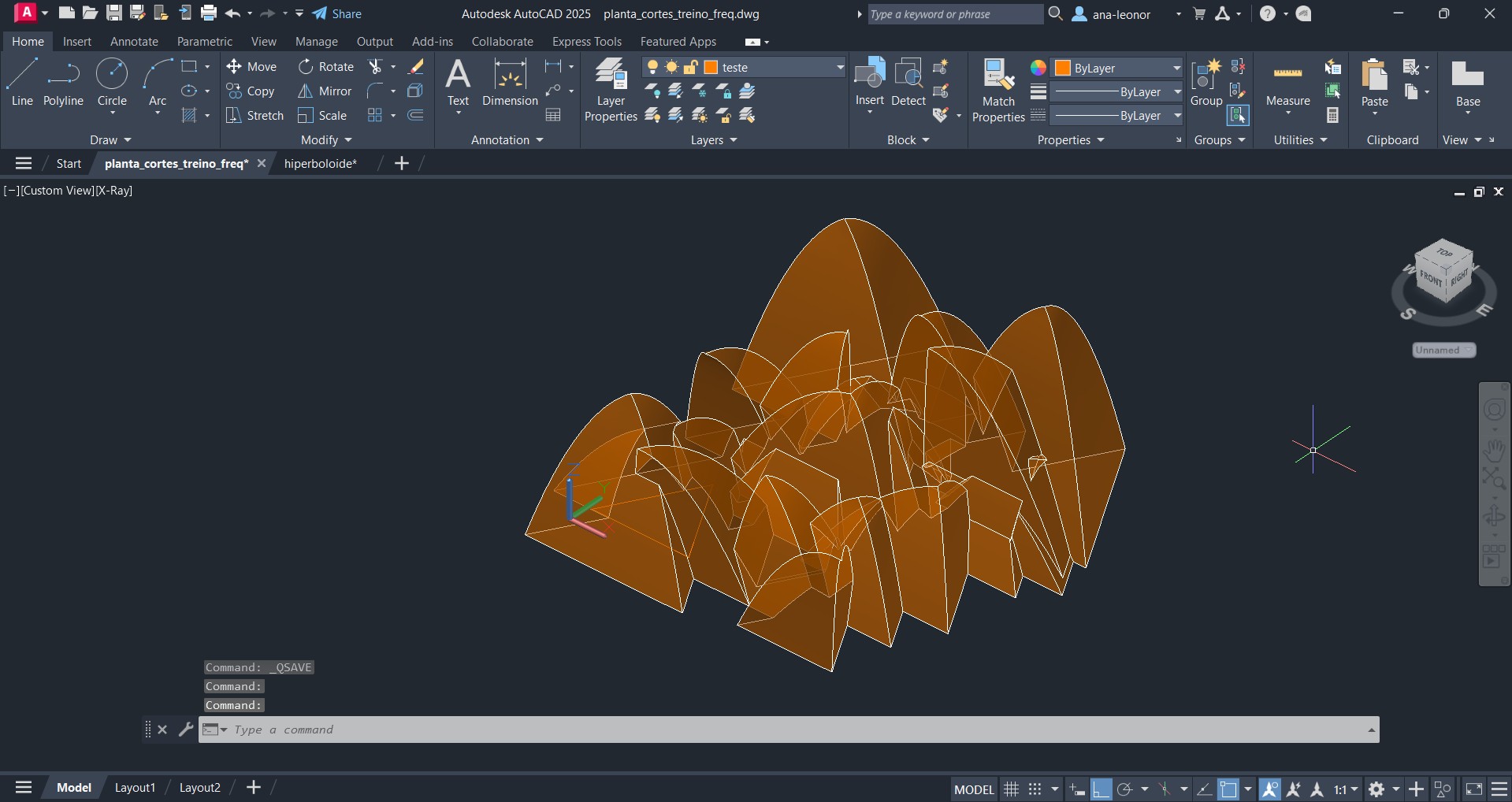The height and width of the screenshot is (802, 1512).
Task: Toggle grid display in status bar
Action: tap(1012, 789)
